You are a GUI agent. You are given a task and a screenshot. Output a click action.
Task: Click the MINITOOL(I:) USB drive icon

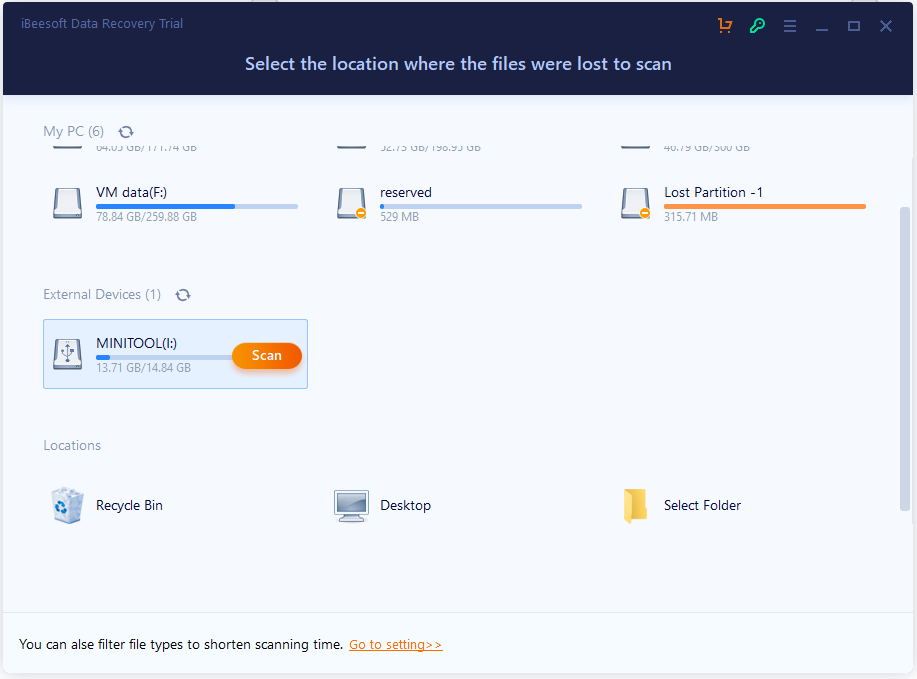point(68,353)
